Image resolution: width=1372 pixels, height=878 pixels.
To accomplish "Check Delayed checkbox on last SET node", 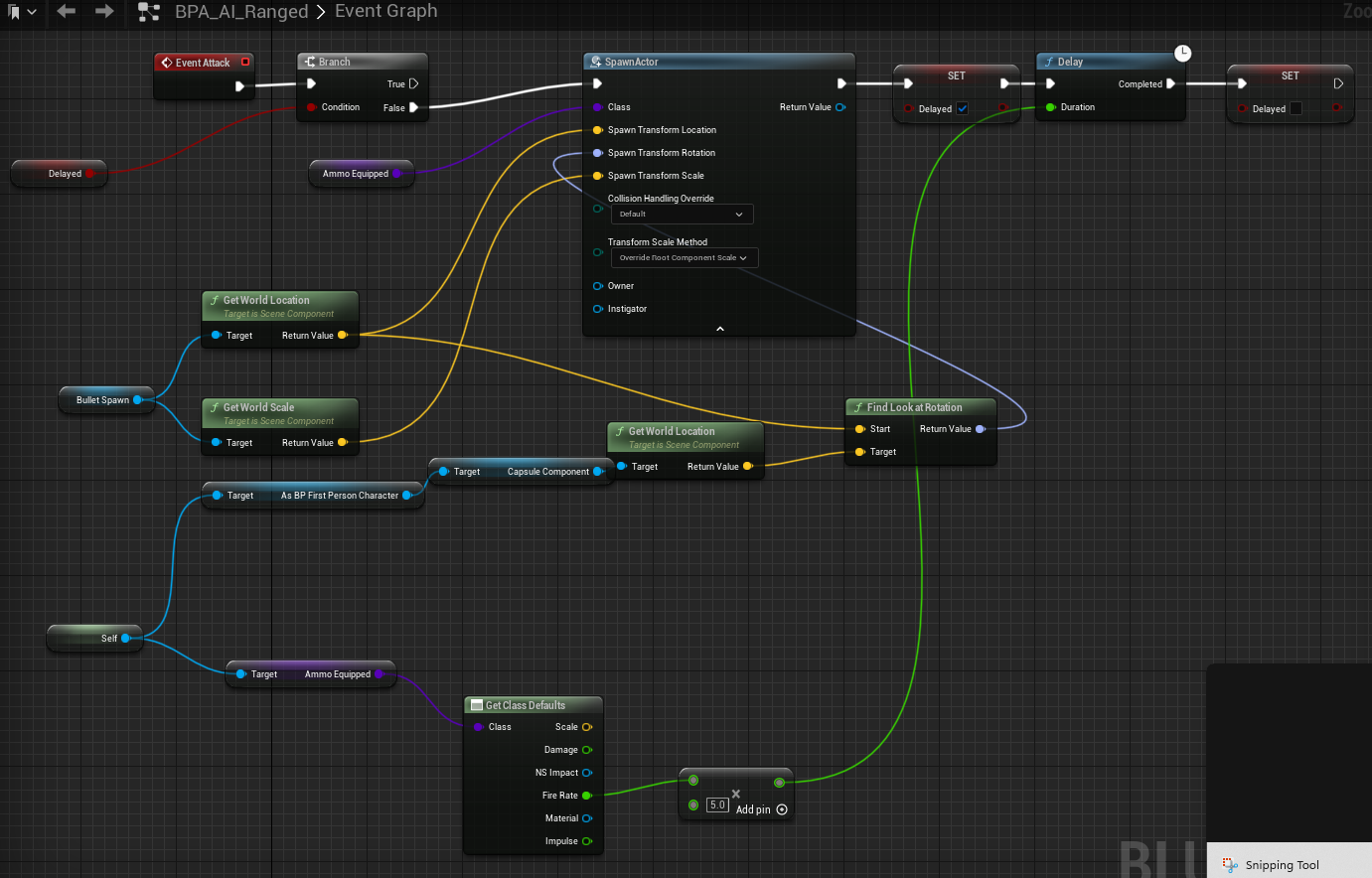I will point(1296,108).
